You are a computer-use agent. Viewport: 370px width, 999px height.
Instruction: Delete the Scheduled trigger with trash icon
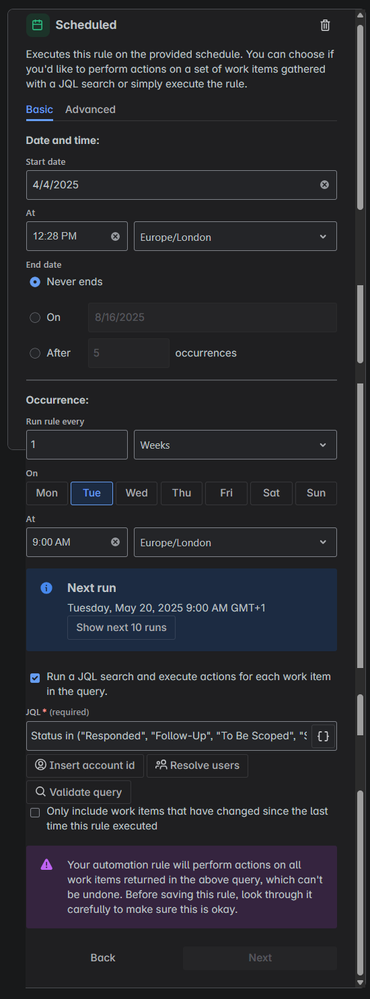tap(325, 25)
